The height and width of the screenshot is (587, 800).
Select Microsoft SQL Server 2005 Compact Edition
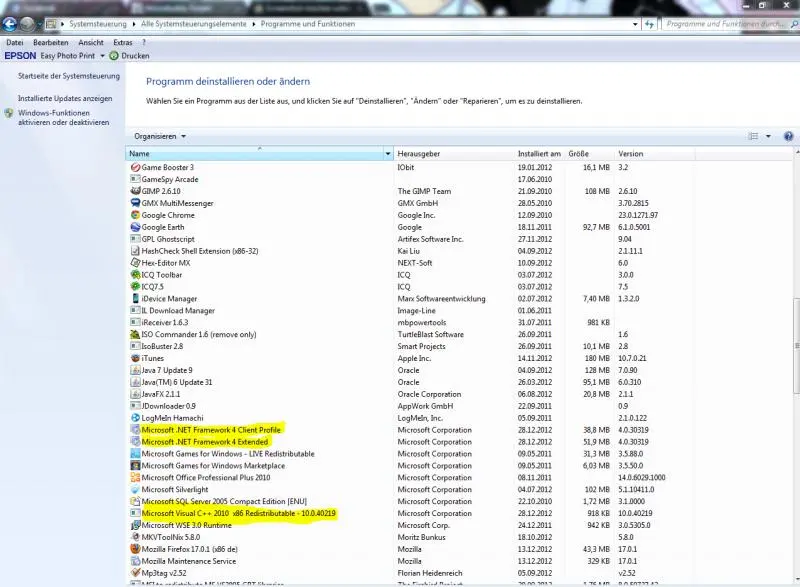pyautogui.click(x=224, y=501)
